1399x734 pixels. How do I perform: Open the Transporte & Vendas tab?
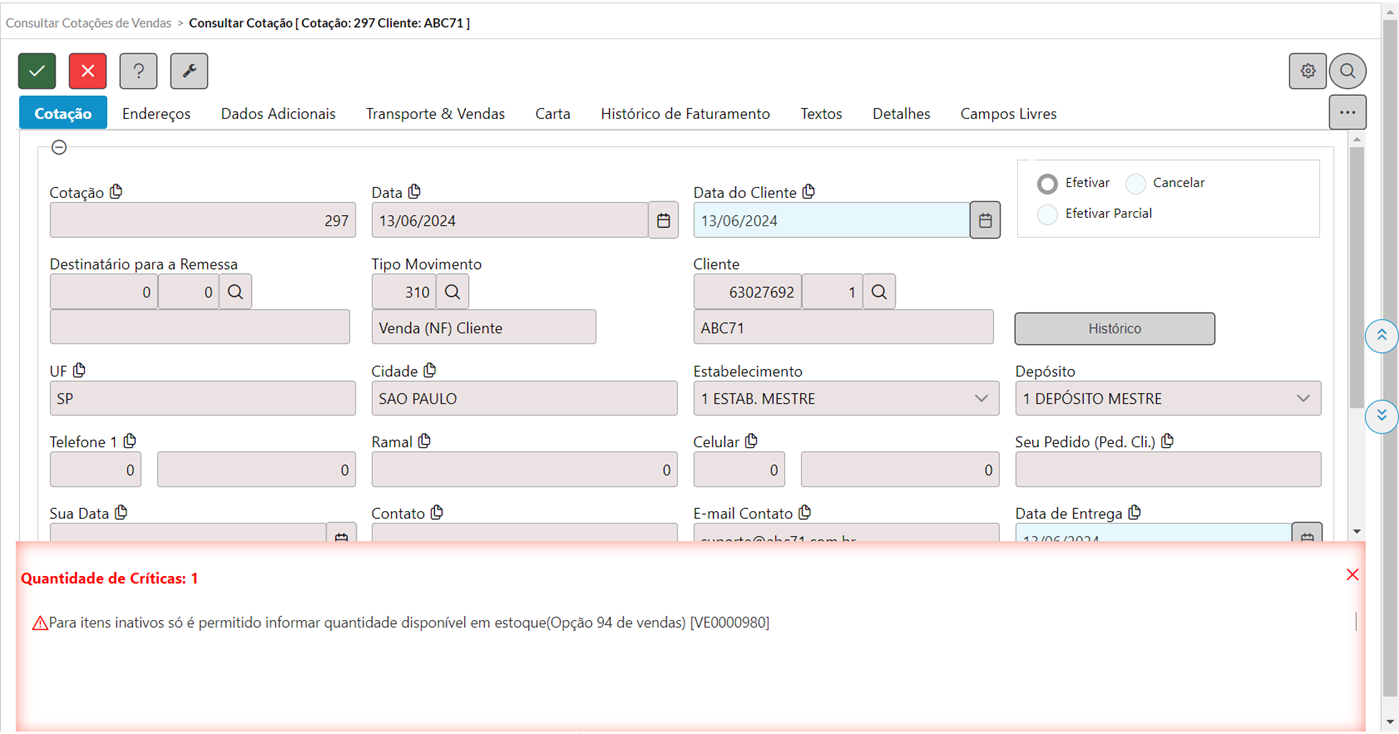[435, 114]
